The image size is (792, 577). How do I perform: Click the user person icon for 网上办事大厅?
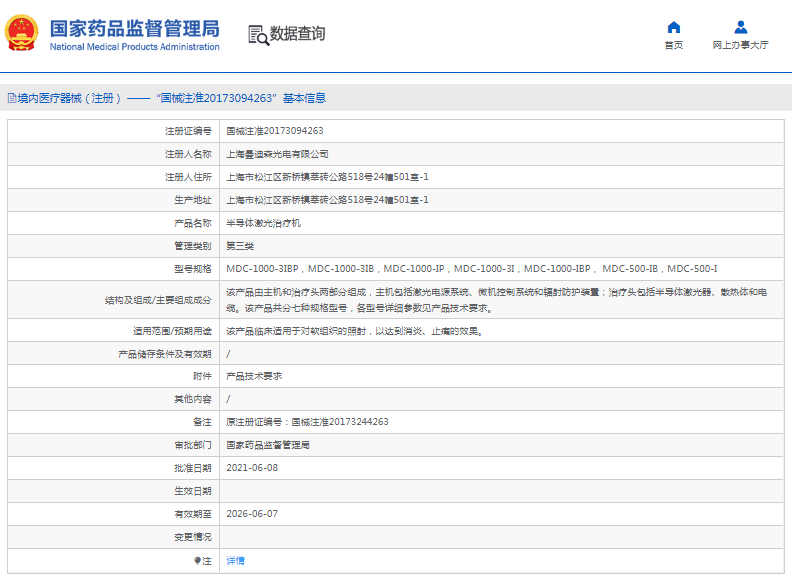pyautogui.click(x=740, y=27)
